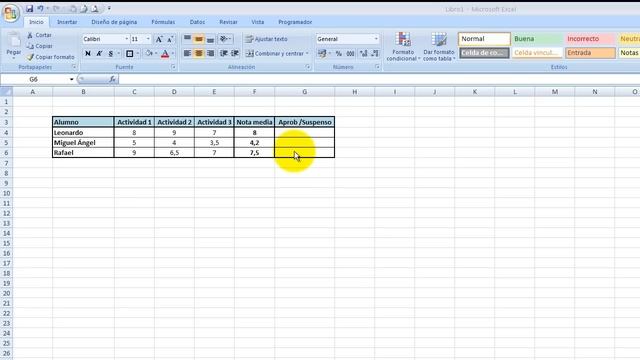
Task: Align text to the right
Action: click(210, 53)
